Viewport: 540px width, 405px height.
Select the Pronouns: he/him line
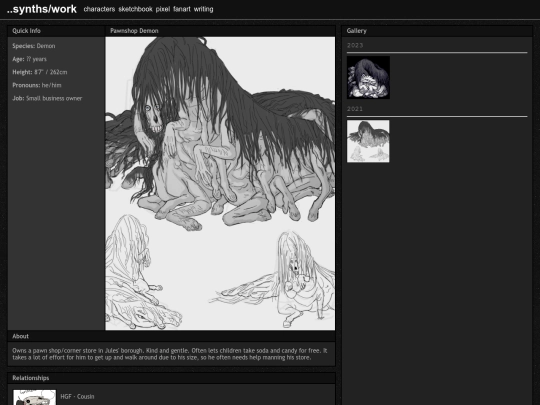(x=37, y=85)
